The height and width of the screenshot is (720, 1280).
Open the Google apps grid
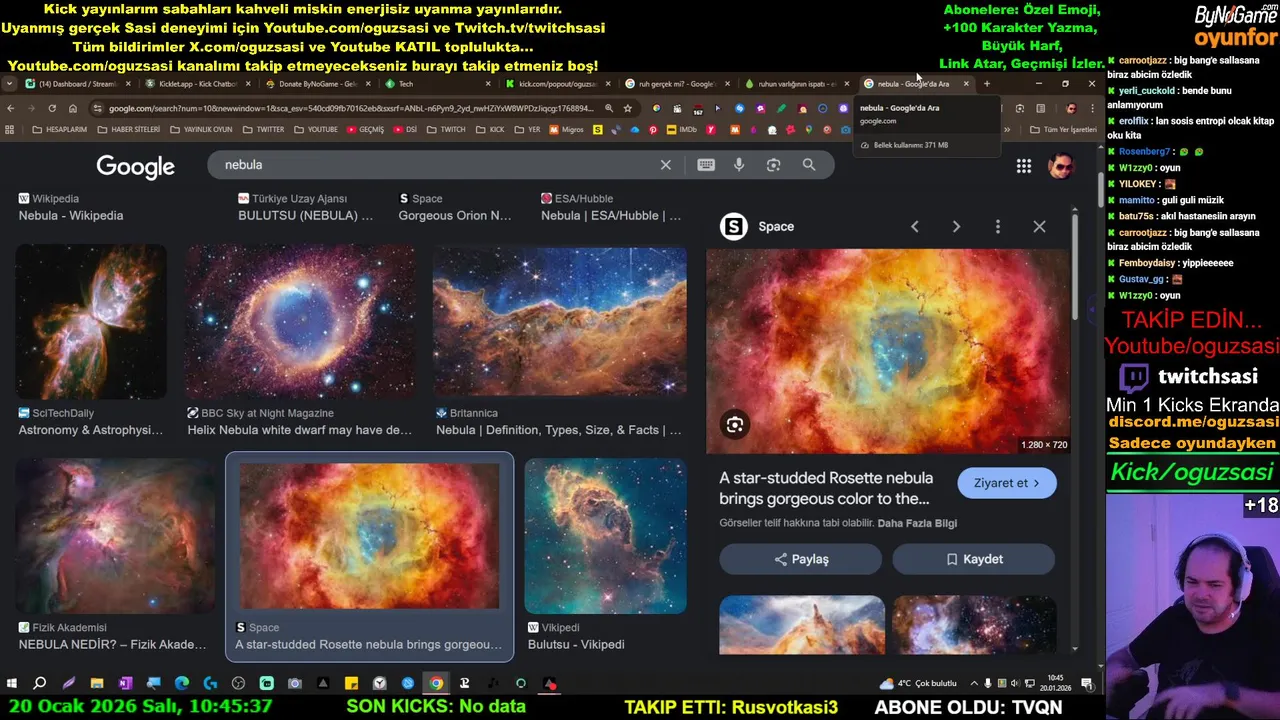pyautogui.click(x=1024, y=166)
